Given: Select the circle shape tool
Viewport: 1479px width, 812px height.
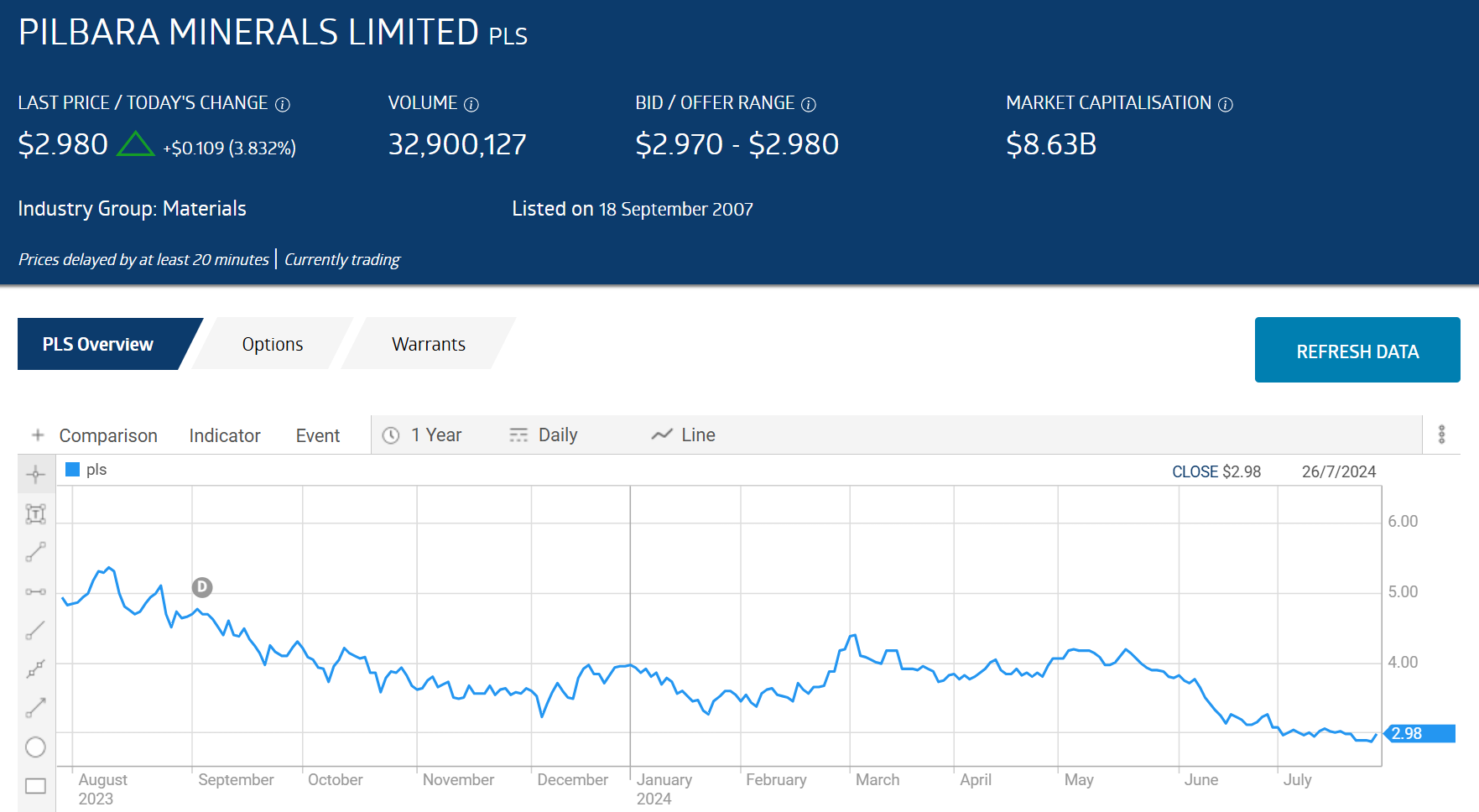Looking at the screenshot, I should pyautogui.click(x=35, y=747).
